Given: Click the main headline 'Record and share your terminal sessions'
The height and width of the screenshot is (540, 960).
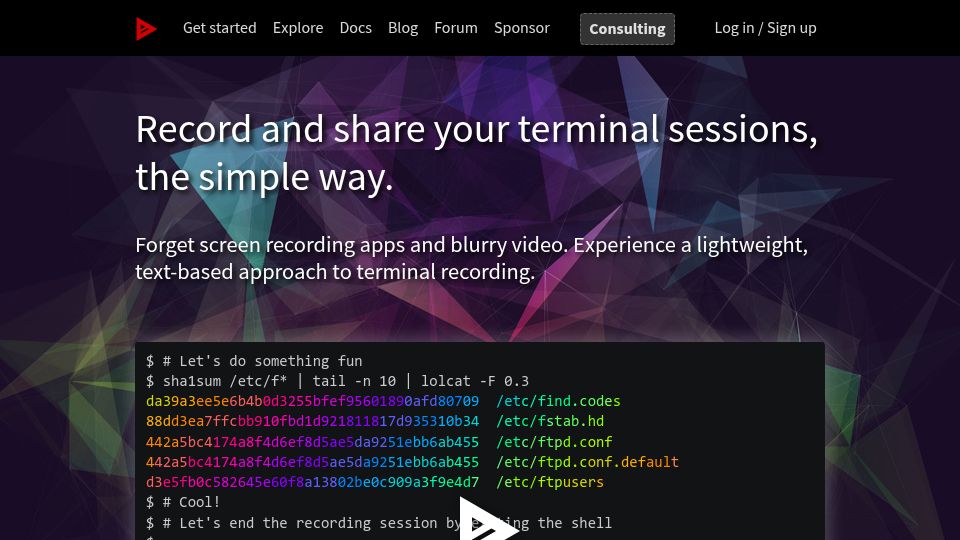Looking at the screenshot, I should coord(476,153).
